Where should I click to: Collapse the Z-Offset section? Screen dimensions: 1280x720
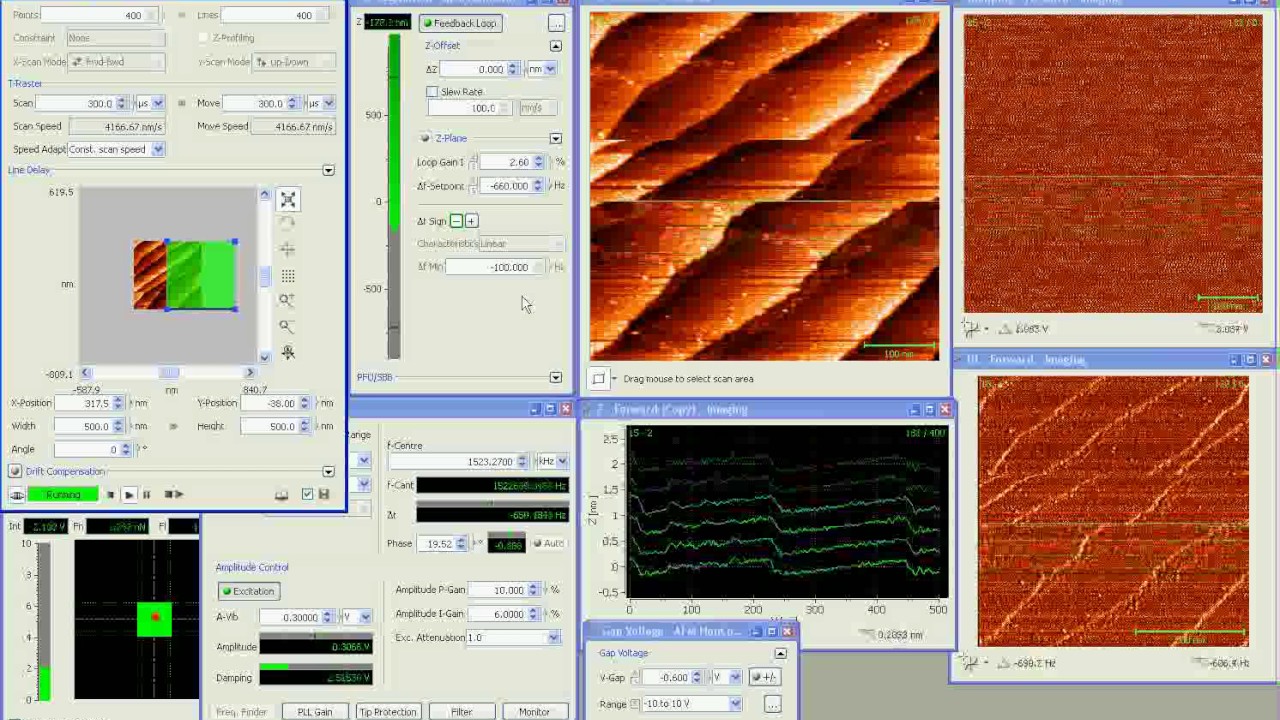click(556, 46)
